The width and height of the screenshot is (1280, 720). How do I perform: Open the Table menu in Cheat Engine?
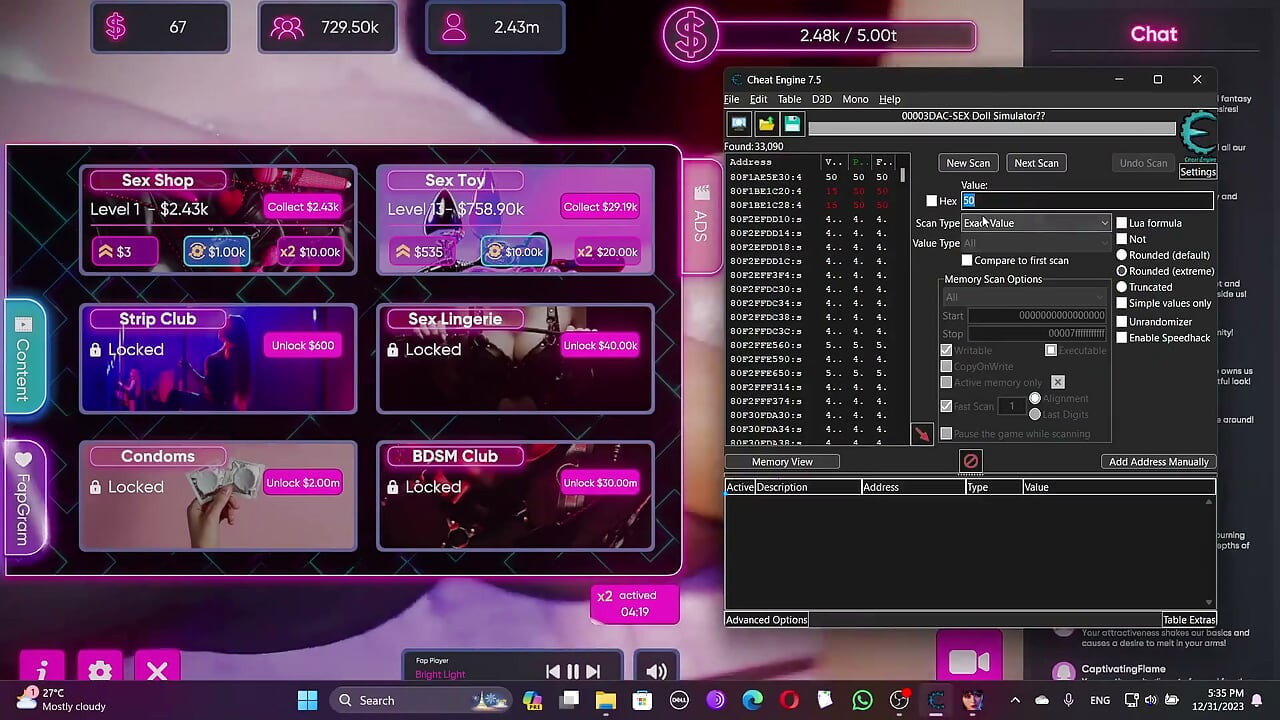pos(789,99)
